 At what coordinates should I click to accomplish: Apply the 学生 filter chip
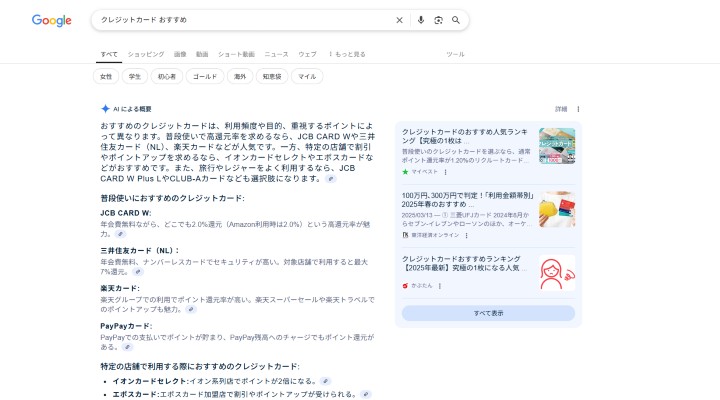click(x=135, y=77)
